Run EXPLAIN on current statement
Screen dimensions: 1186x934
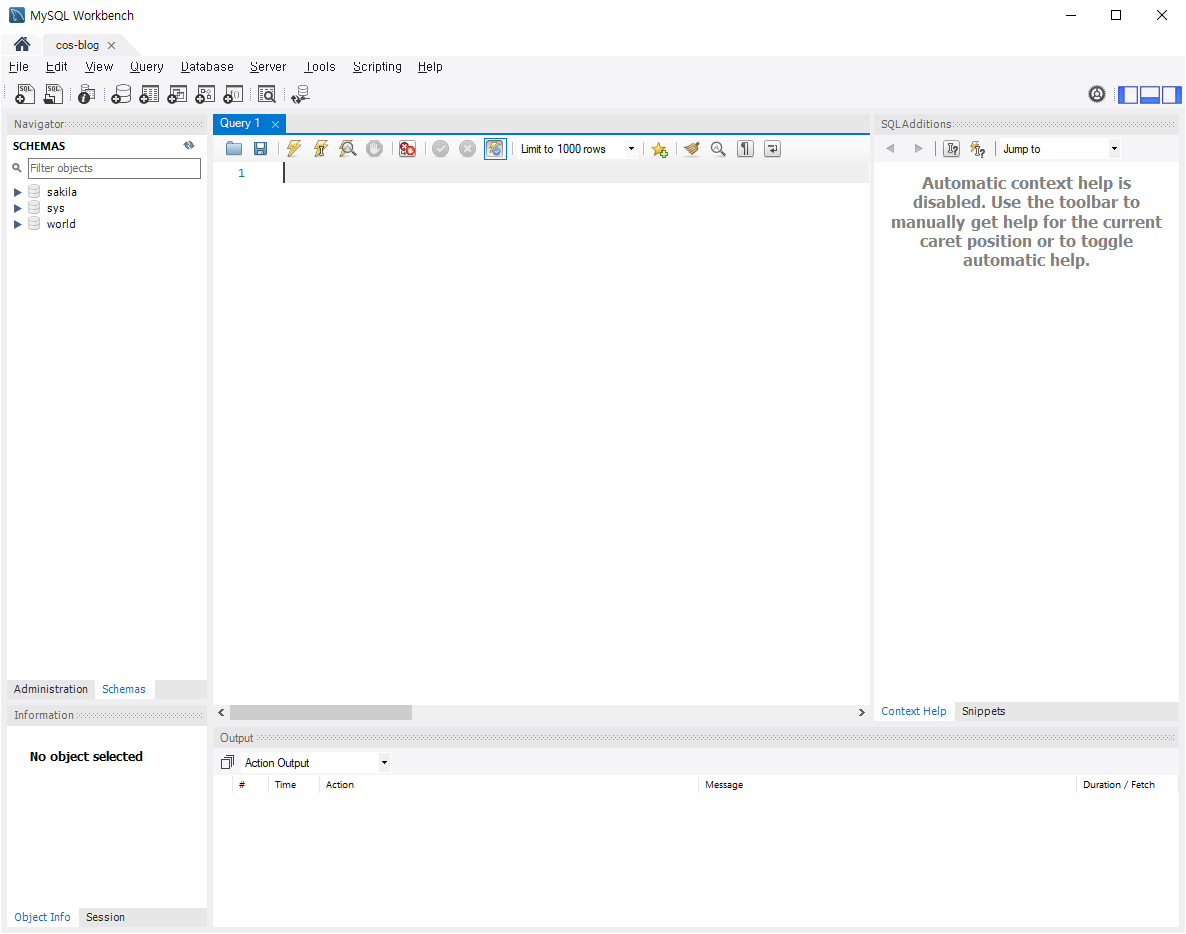[347, 149]
